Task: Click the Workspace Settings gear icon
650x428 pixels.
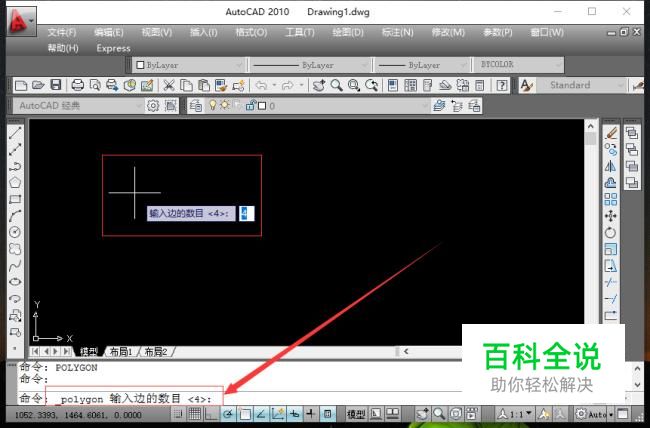Action: 153,106
